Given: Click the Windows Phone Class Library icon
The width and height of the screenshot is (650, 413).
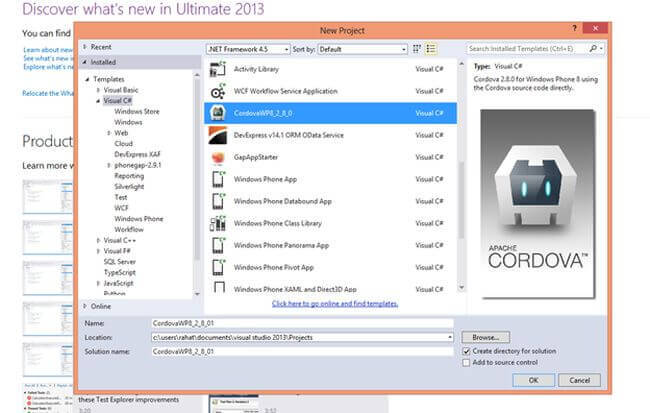Looking at the screenshot, I should [x=218, y=223].
